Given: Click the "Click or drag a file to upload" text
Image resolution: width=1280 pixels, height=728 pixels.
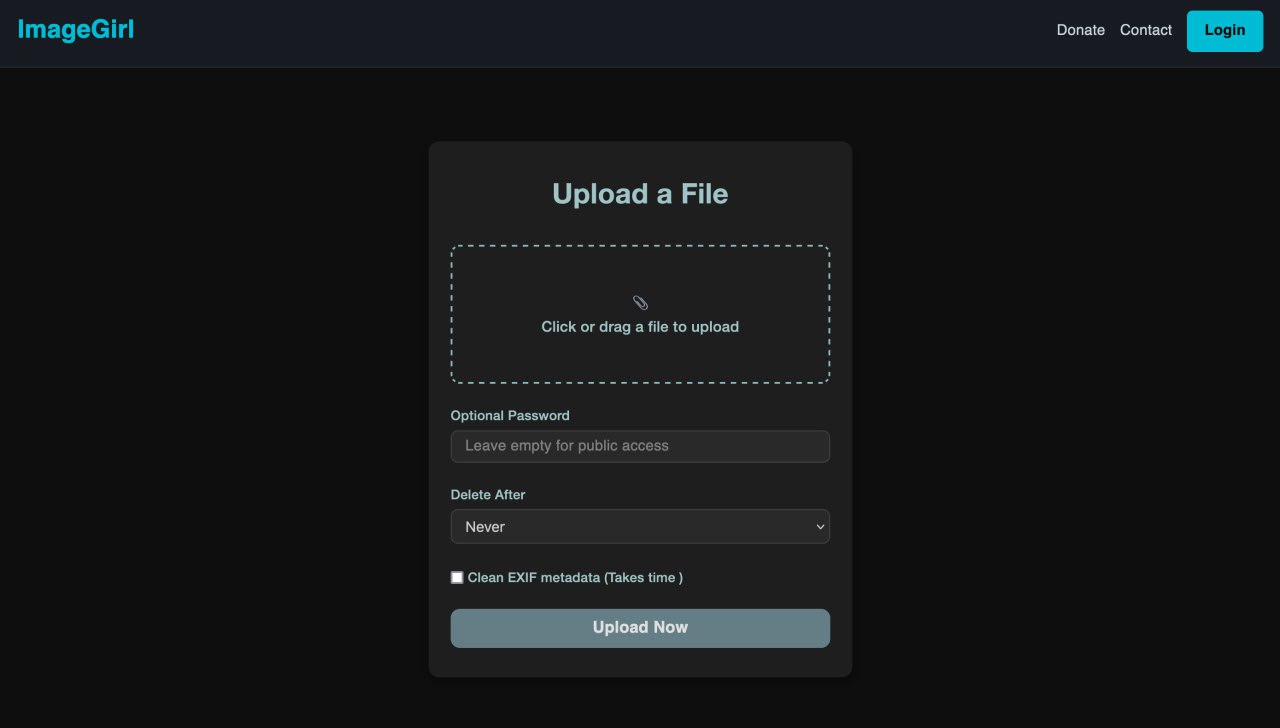Looking at the screenshot, I should pos(640,327).
